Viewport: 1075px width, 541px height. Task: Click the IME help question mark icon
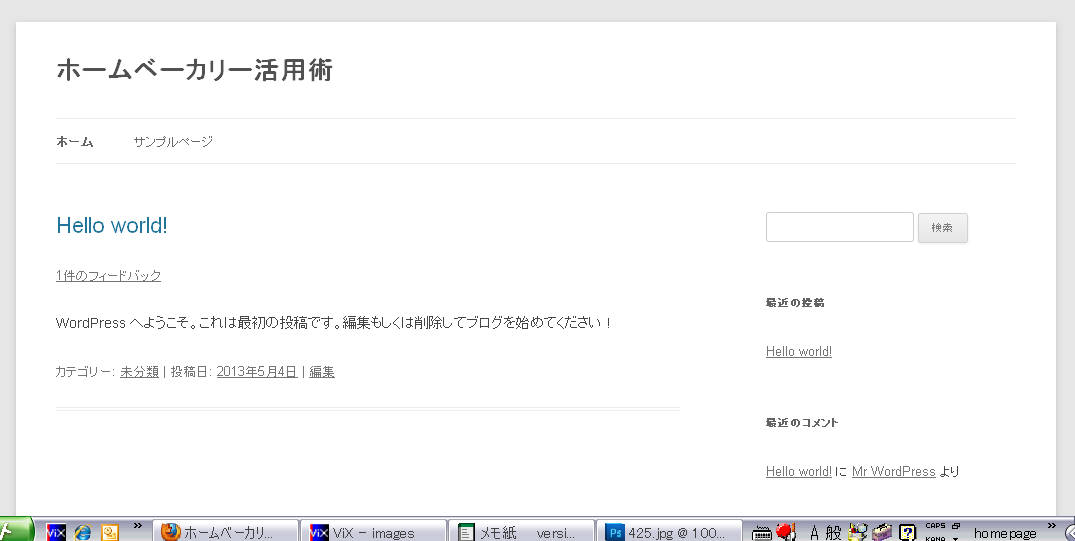coord(908,532)
